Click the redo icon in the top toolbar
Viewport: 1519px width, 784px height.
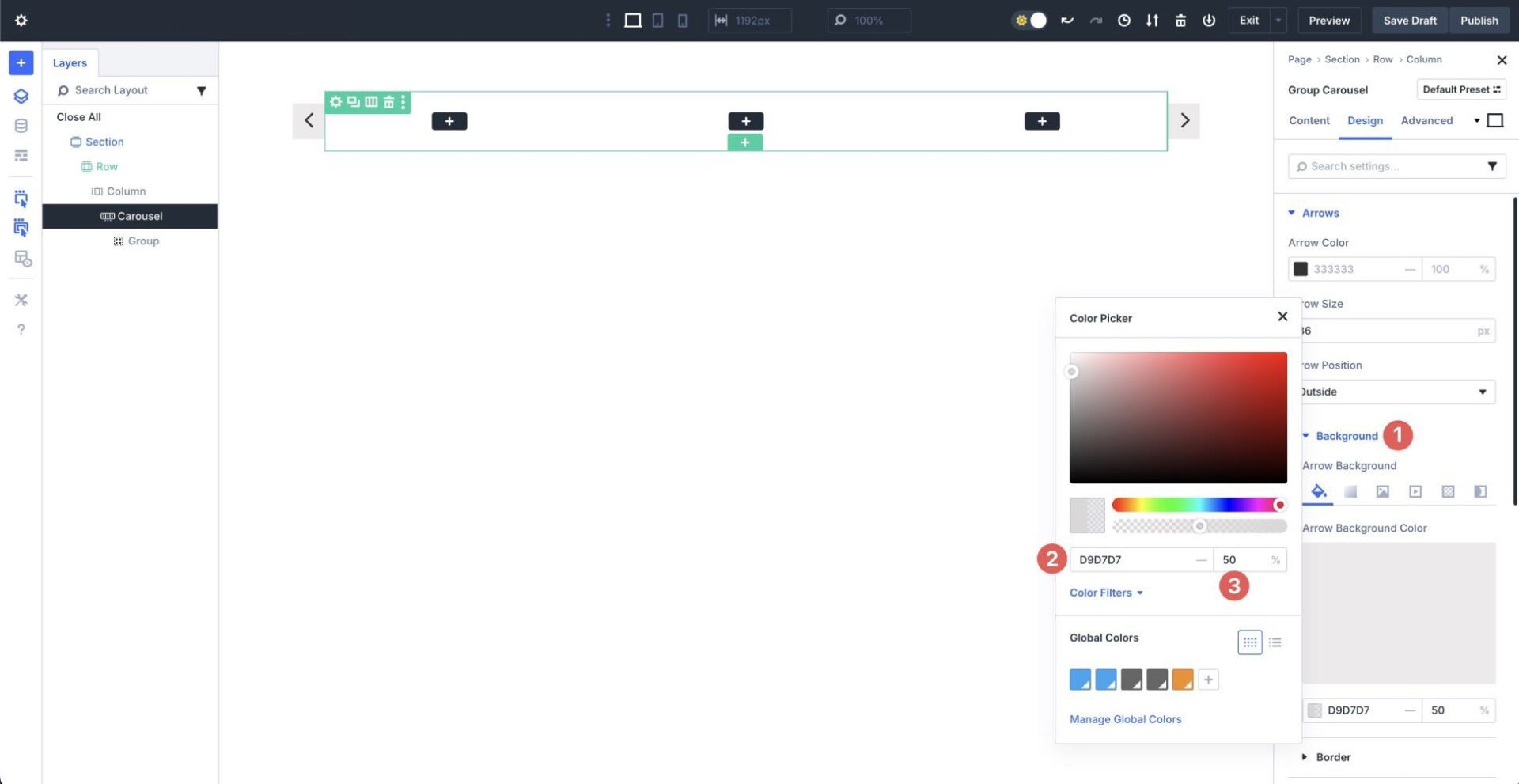pos(1096,20)
